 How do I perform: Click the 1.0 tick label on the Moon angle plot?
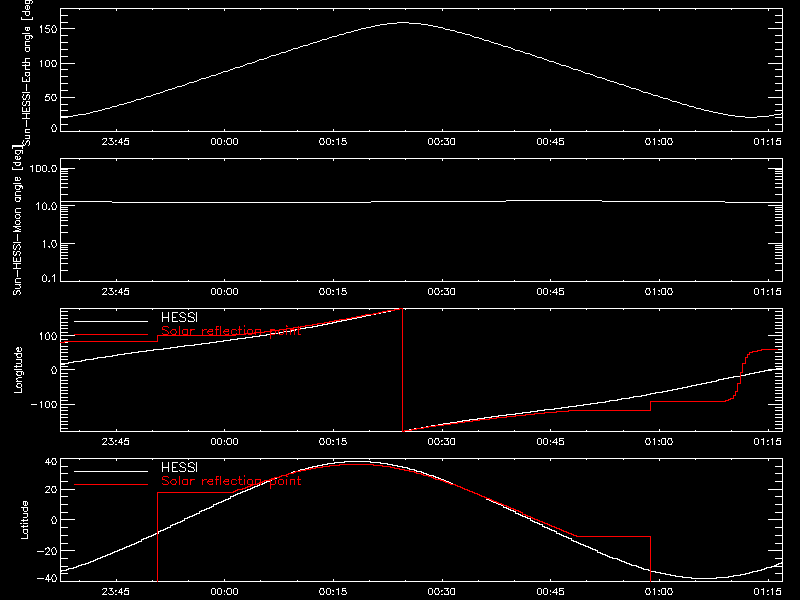click(x=49, y=244)
